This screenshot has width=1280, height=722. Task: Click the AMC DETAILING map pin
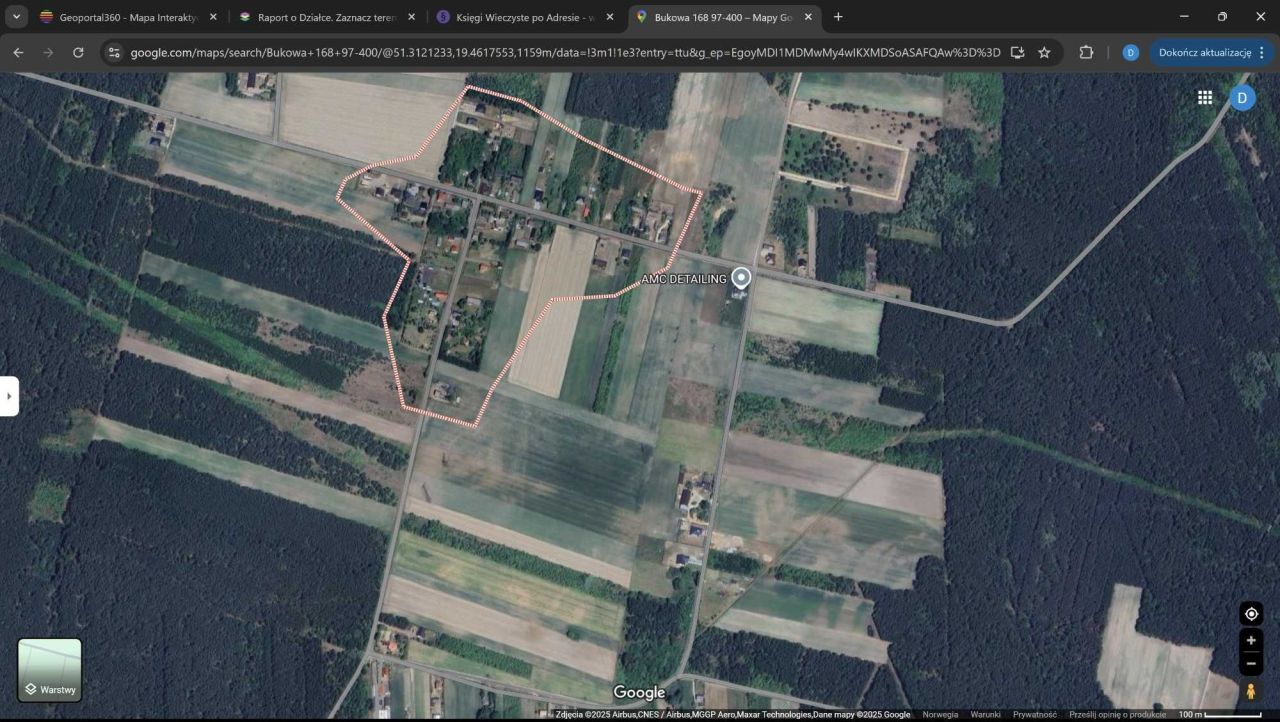pos(741,277)
